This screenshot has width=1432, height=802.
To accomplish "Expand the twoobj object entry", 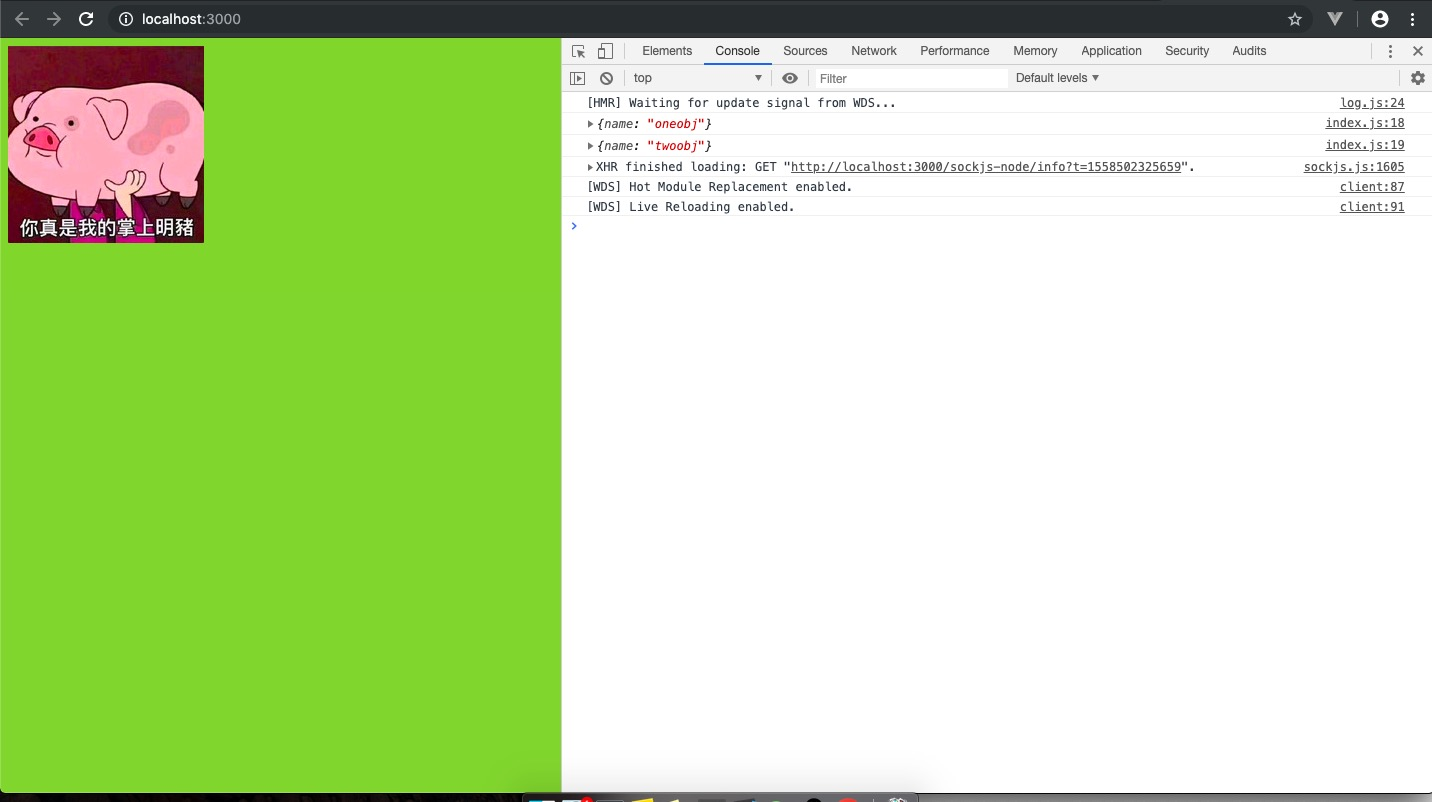I will click(x=591, y=146).
